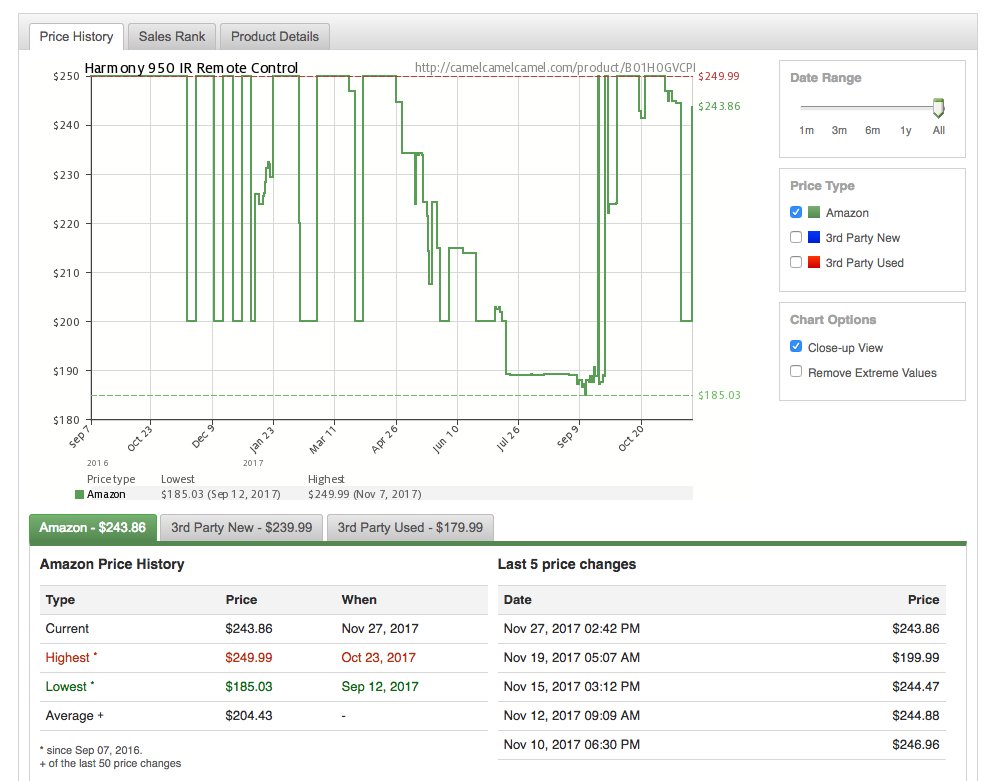The image size is (1007, 781).
Task: Click the Jan 23 axis label on chart
Action: pos(262,439)
